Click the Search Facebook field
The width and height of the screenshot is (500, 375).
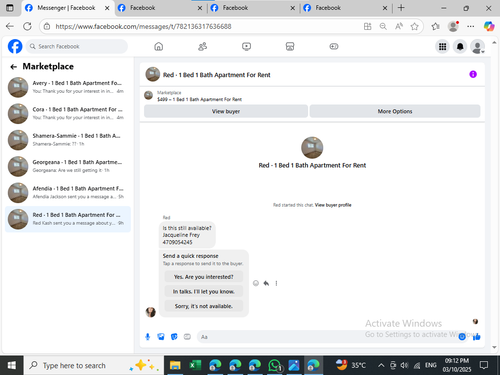pos(77,46)
